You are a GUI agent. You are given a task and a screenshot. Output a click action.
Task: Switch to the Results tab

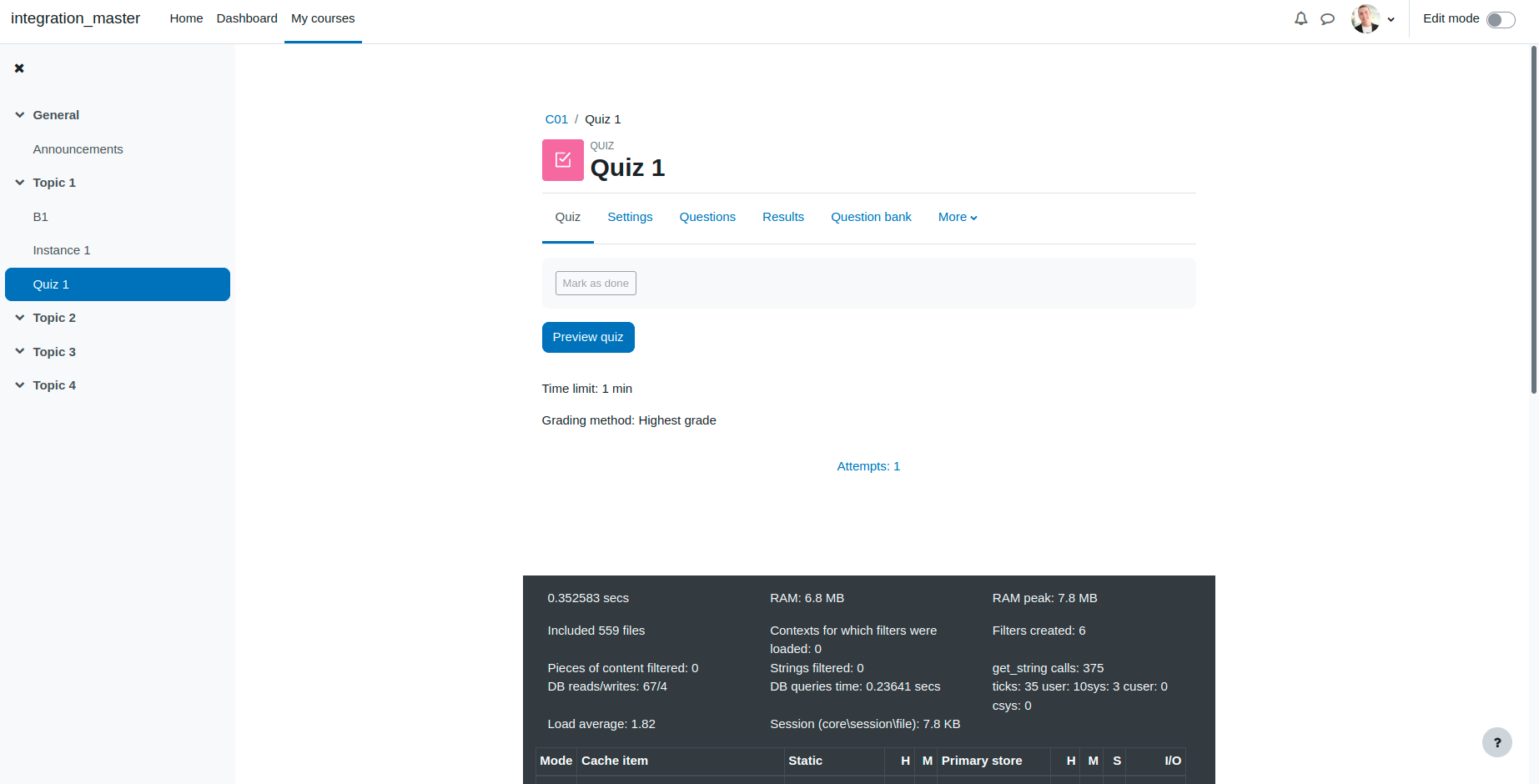coord(783,217)
